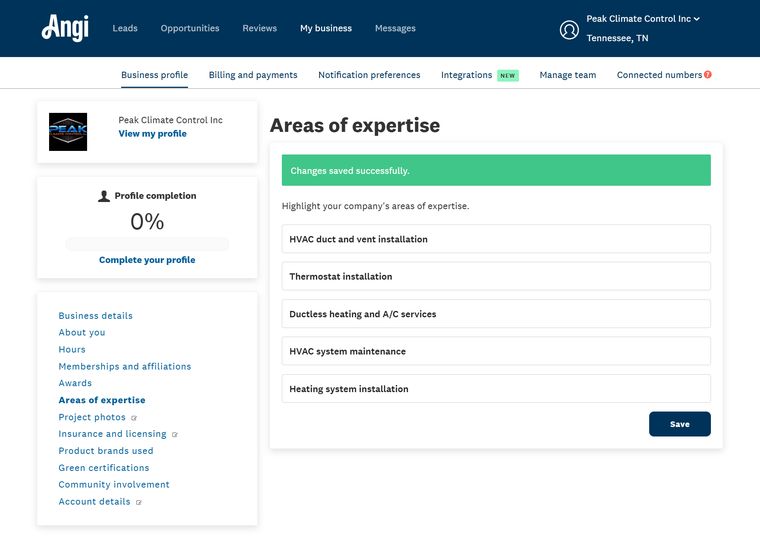Click the external link icon beside Project photos
The width and height of the screenshot is (760, 547).
[134, 418]
